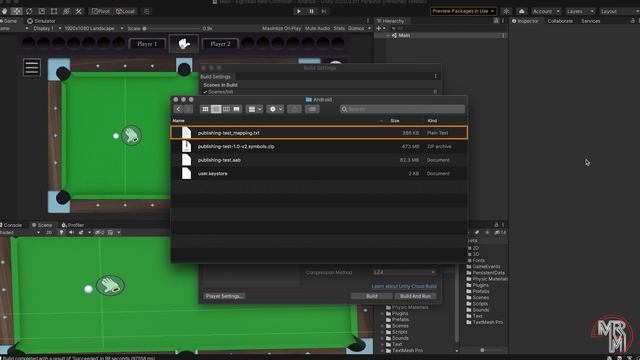Go back in the Finder window
This screenshot has height=360, width=640.
coord(178,109)
